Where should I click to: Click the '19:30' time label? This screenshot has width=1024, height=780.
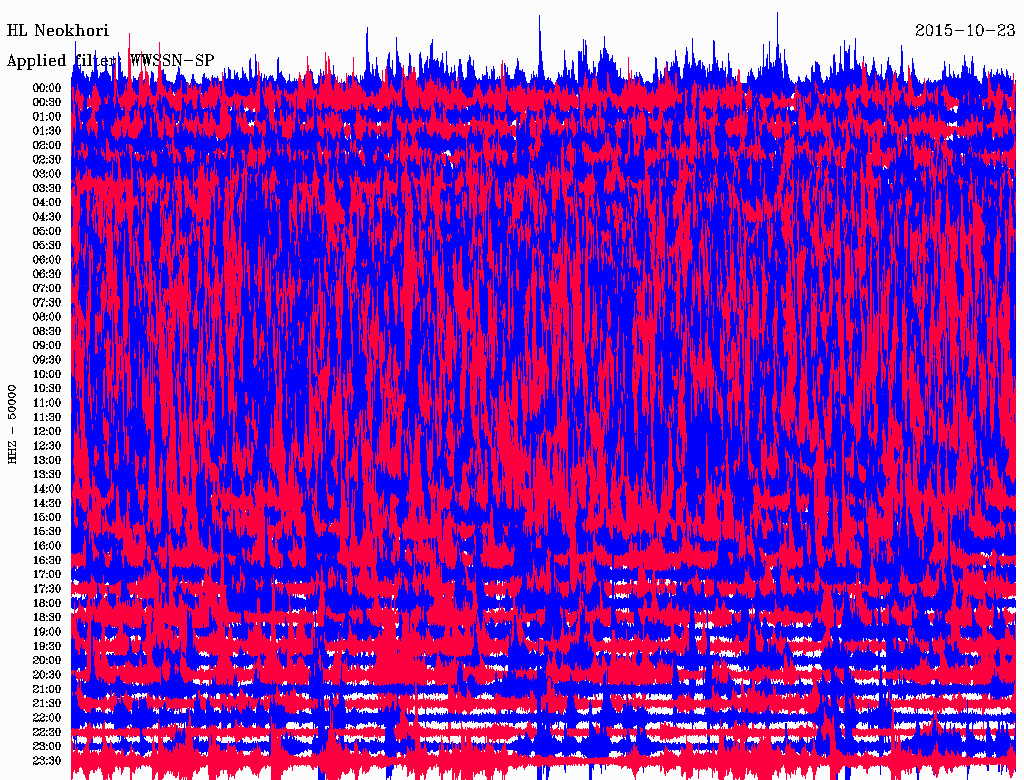click(47, 646)
